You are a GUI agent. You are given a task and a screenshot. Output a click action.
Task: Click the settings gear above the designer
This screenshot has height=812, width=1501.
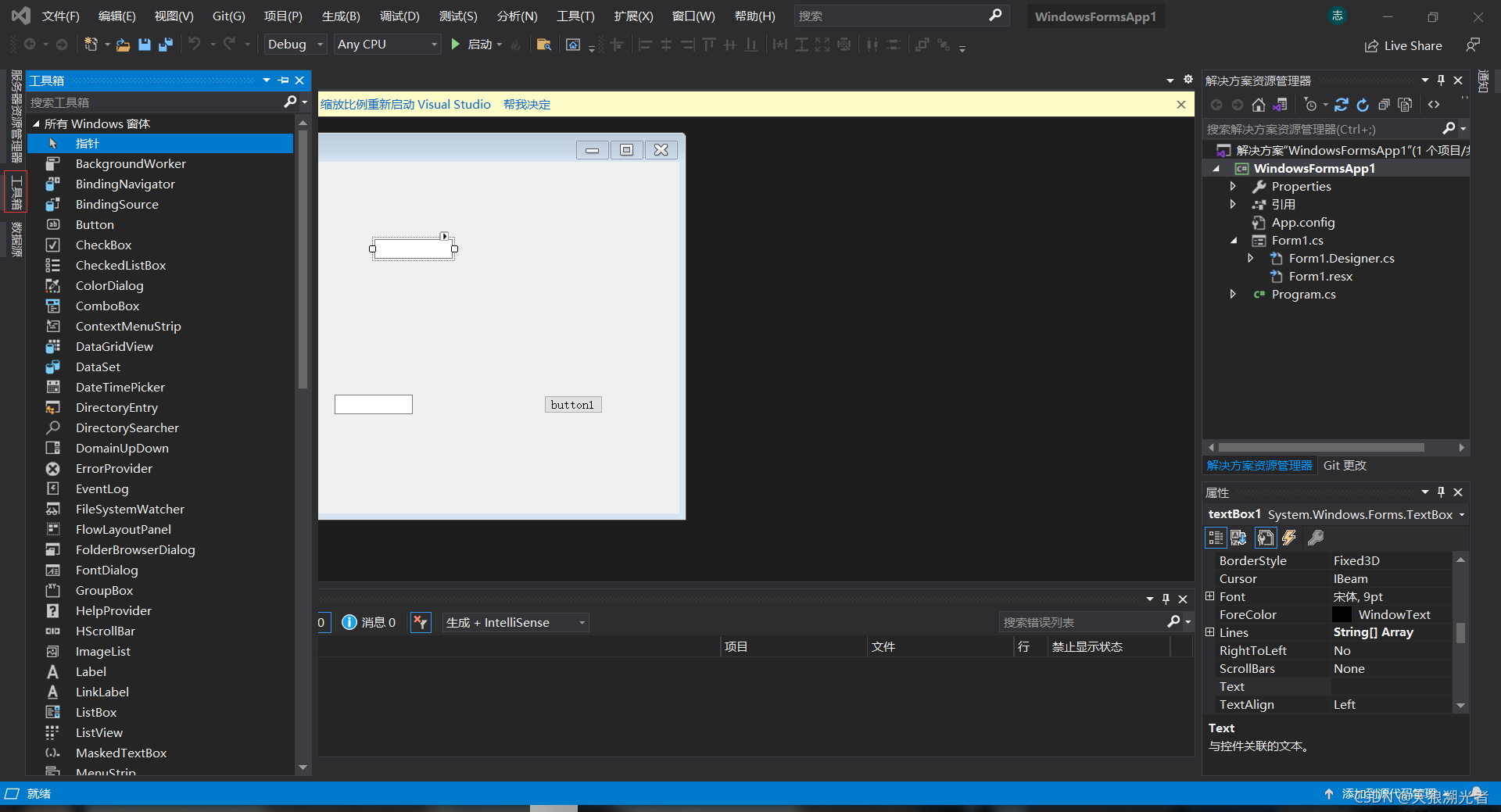(x=1188, y=80)
